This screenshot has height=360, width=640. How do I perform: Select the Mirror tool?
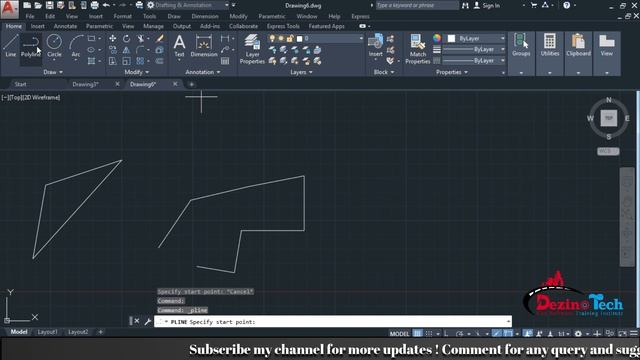(127, 50)
